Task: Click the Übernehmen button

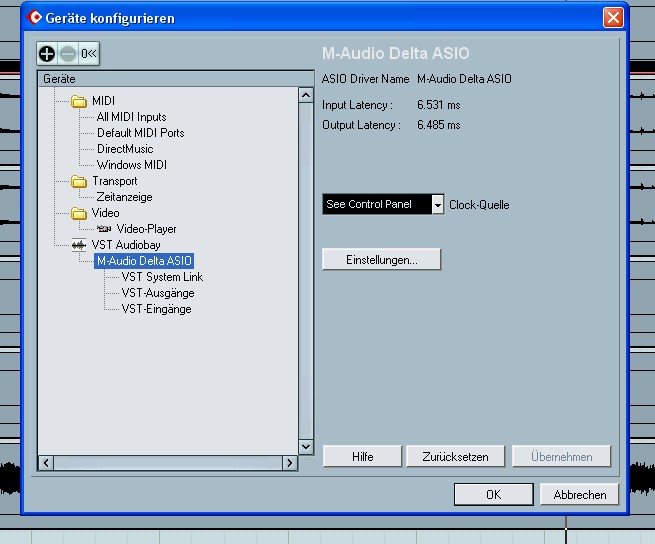Action: [561, 457]
